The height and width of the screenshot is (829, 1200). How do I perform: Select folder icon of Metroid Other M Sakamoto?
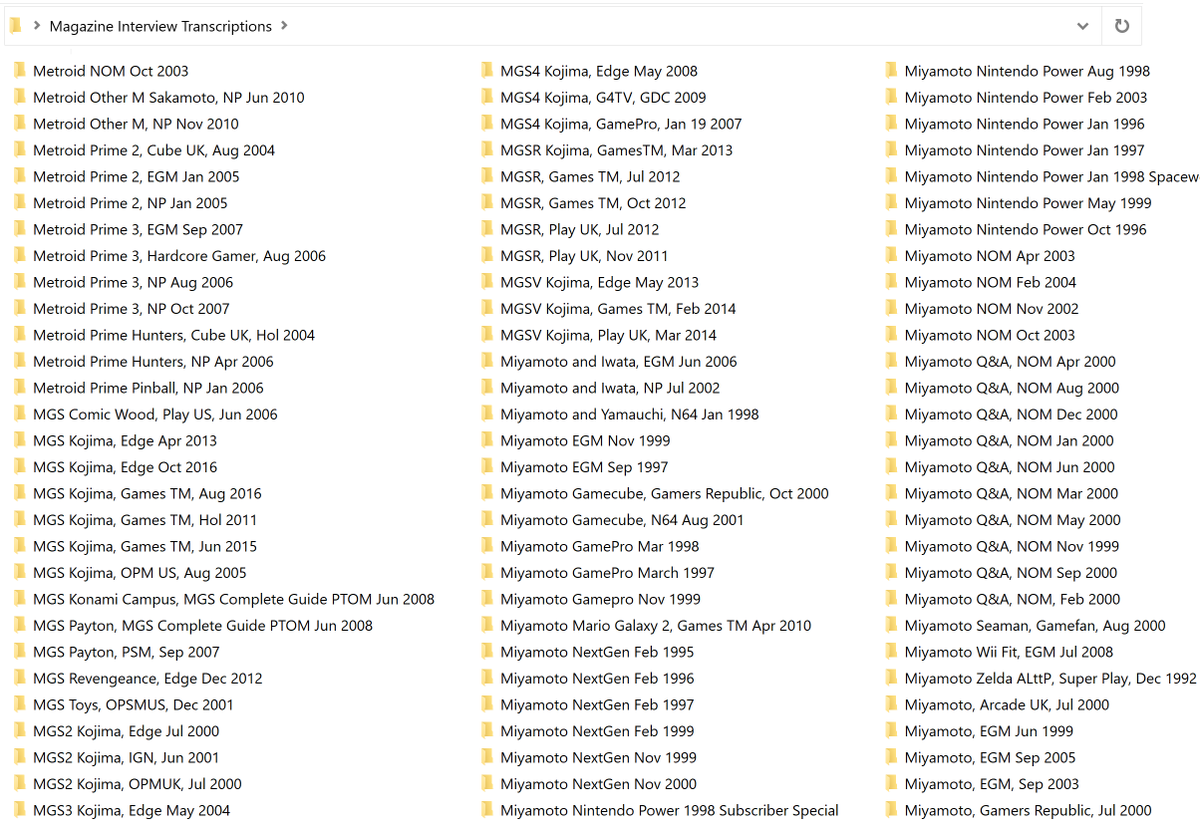coord(20,97)
